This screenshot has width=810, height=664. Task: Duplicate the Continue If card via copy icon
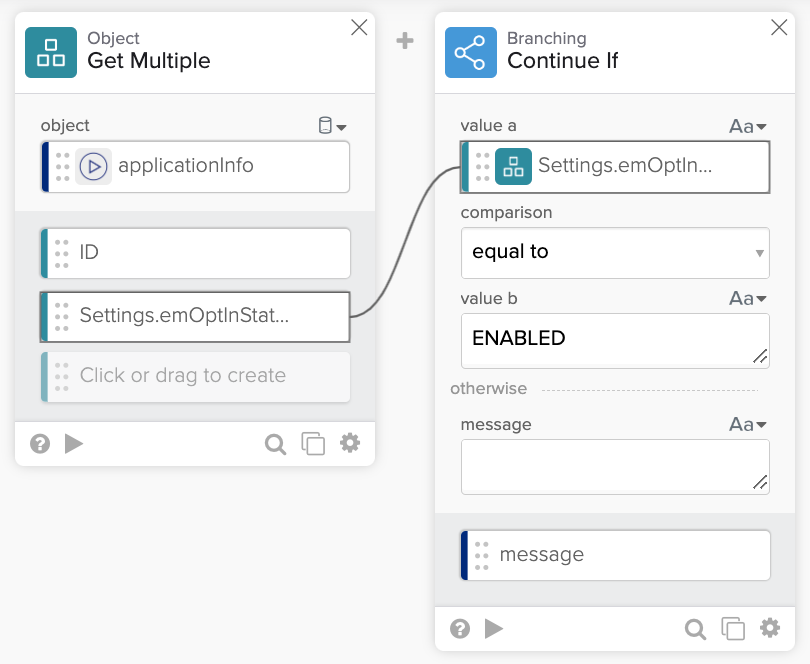tap(733, 628)
